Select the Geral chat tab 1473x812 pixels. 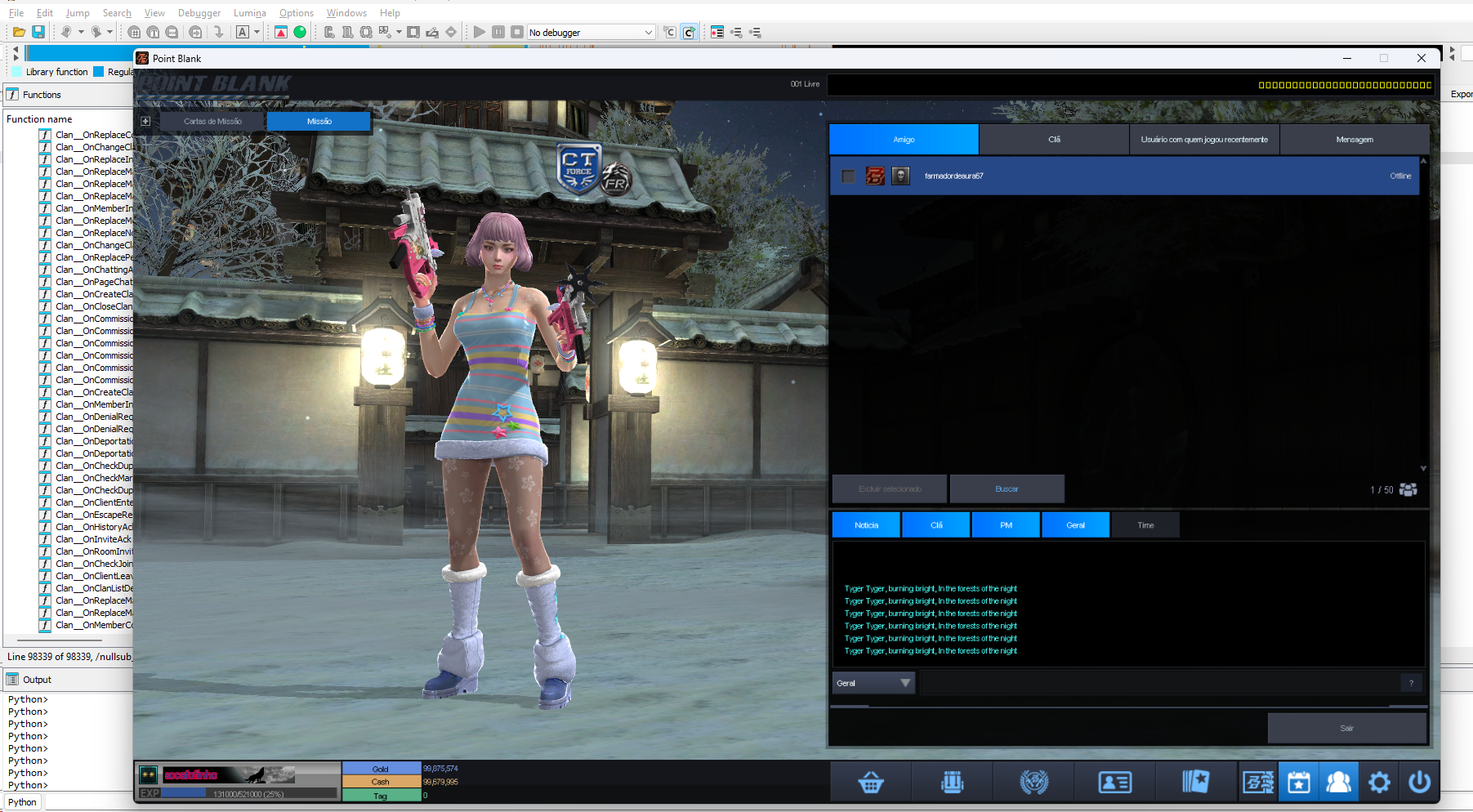[x=1076, y=525]
